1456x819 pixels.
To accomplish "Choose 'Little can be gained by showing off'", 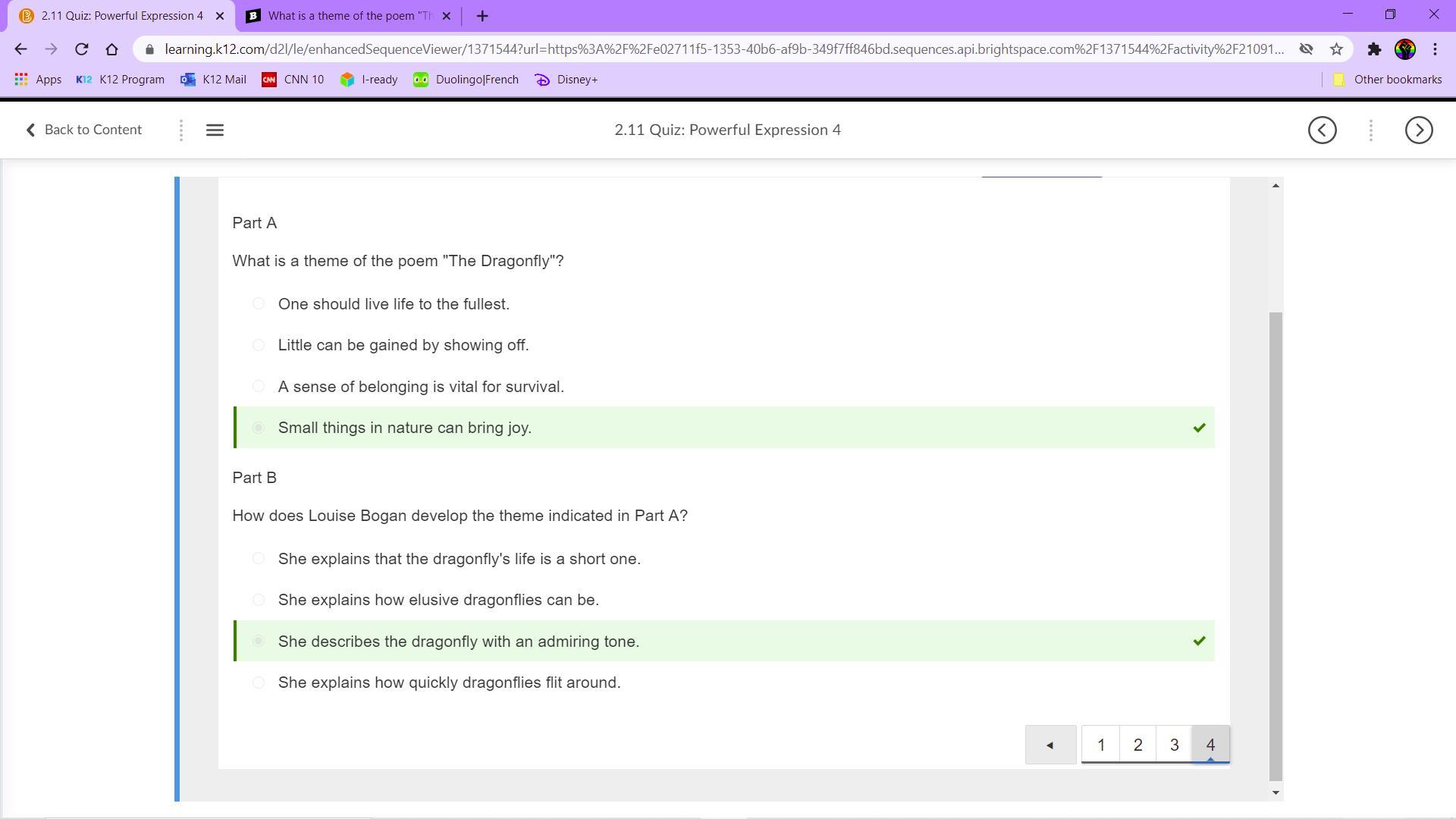I will point(259,345).
